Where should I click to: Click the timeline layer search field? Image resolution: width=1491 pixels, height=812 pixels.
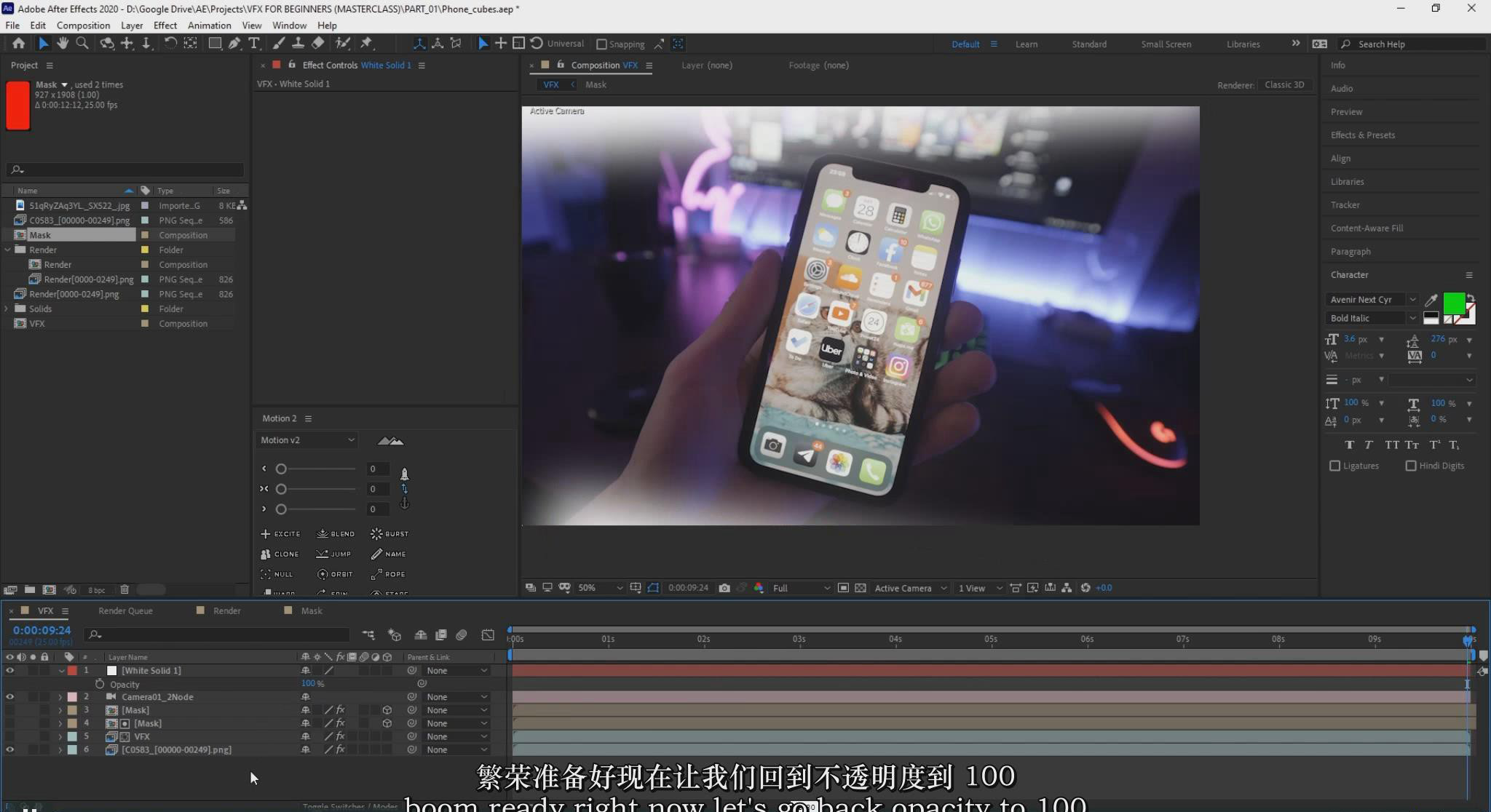[216, 635]
